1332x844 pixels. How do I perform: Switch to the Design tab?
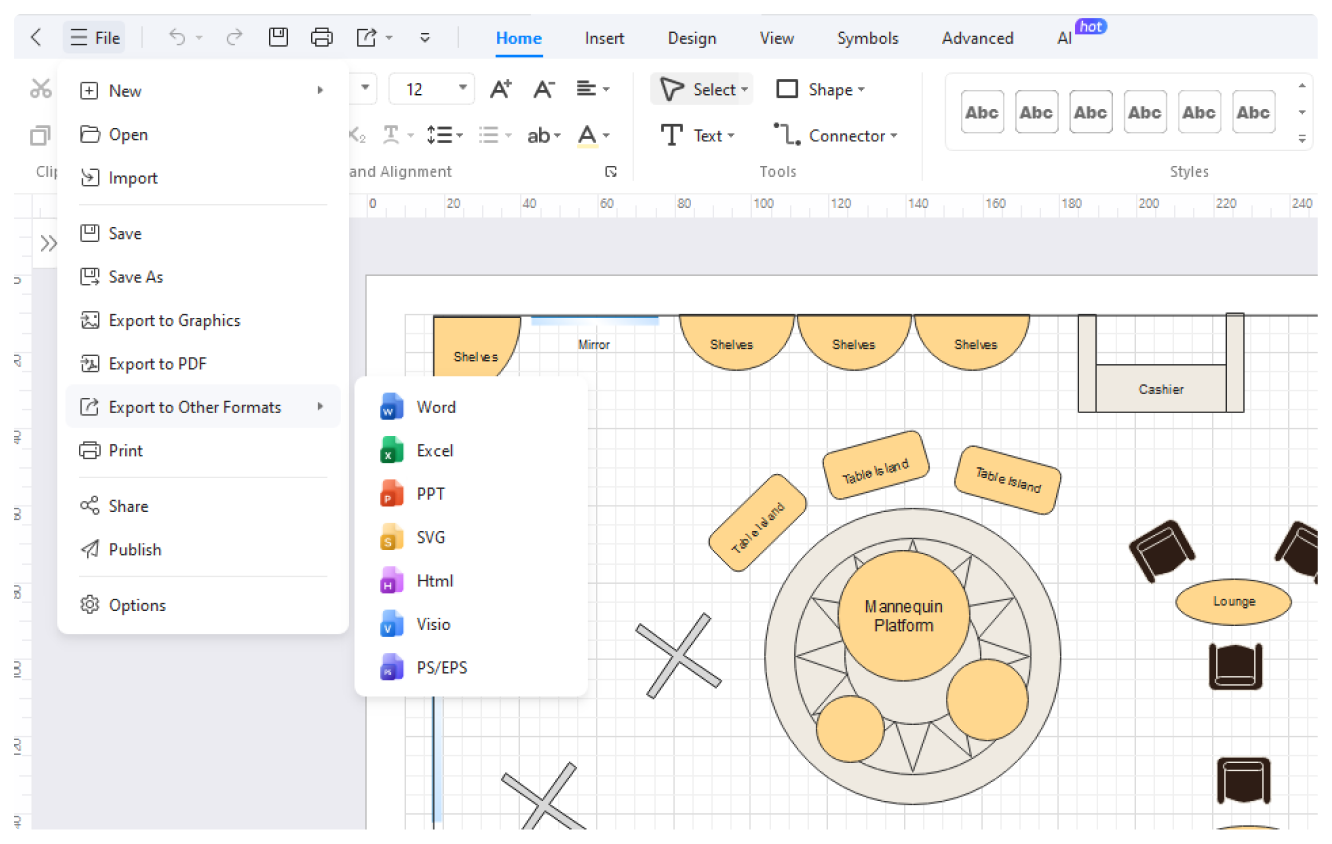[692, 38]
